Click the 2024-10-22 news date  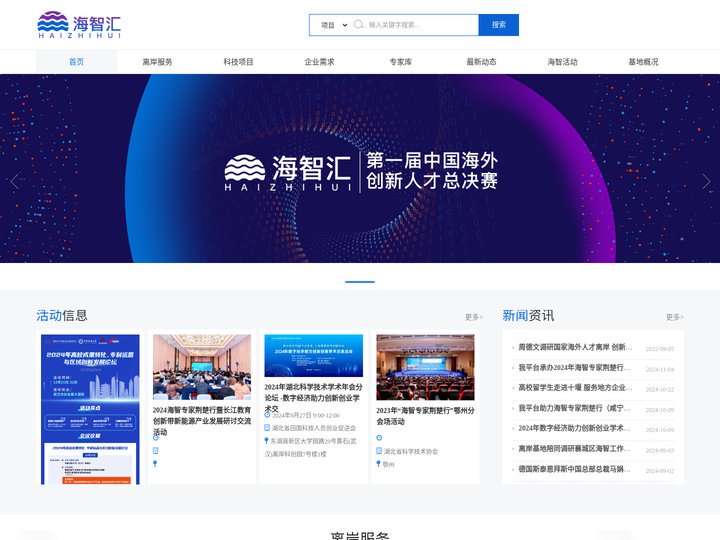[660, 389]
